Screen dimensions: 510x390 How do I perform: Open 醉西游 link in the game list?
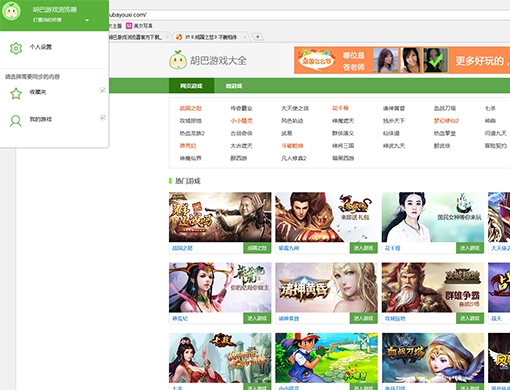tap(238, 158)
